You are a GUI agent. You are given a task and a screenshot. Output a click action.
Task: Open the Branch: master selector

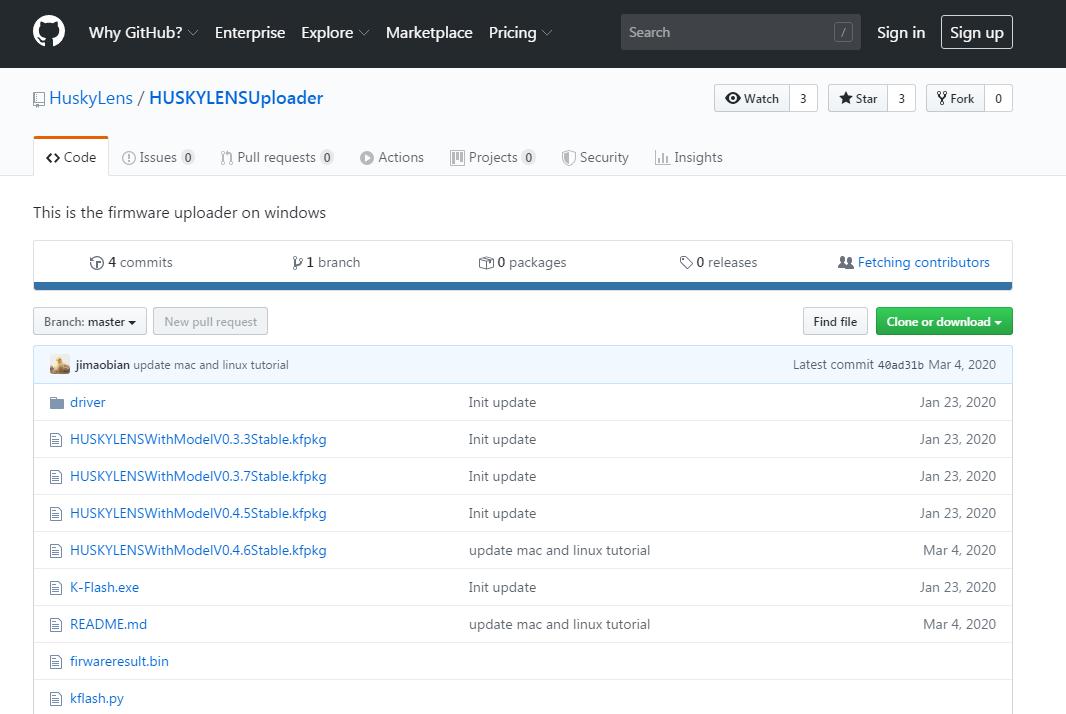90,322
